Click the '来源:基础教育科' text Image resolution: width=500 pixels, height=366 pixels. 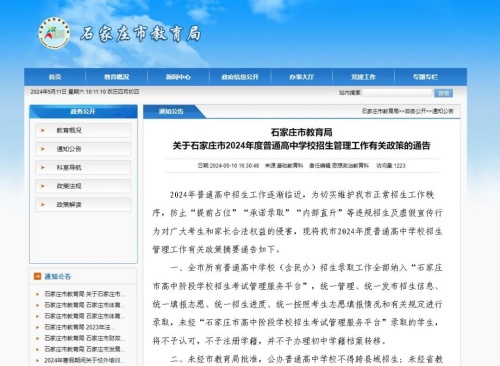point(284,165)
